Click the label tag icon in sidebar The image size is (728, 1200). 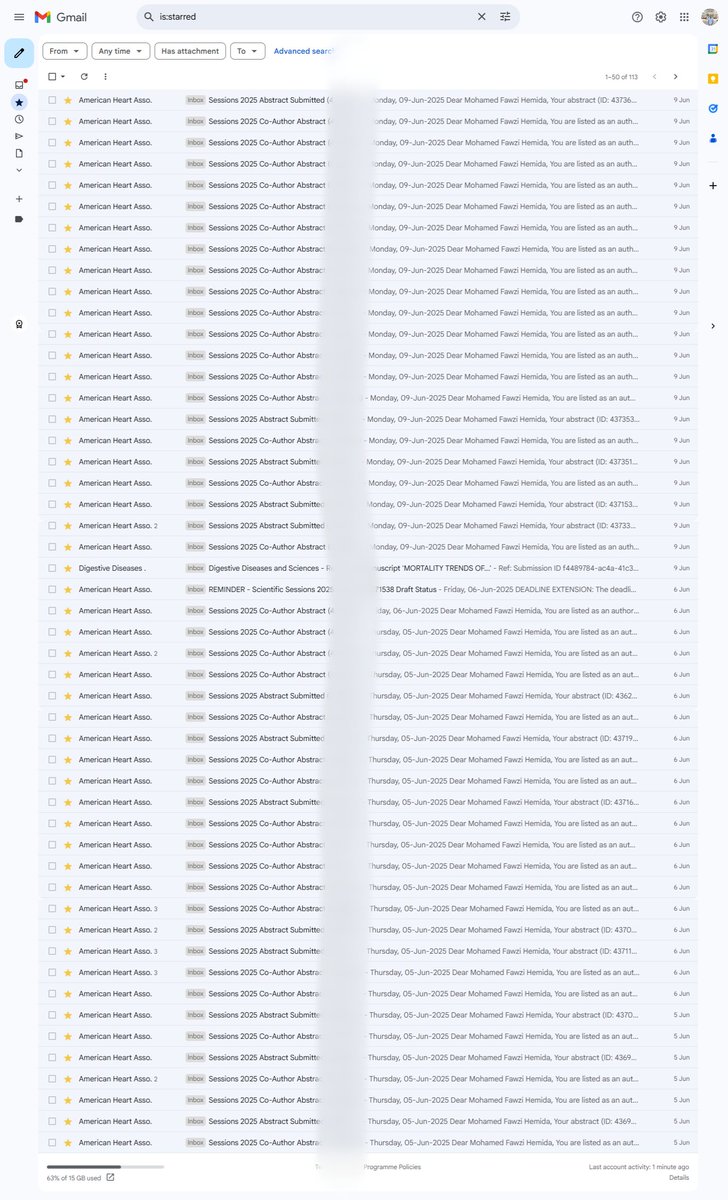coord(19,218)
